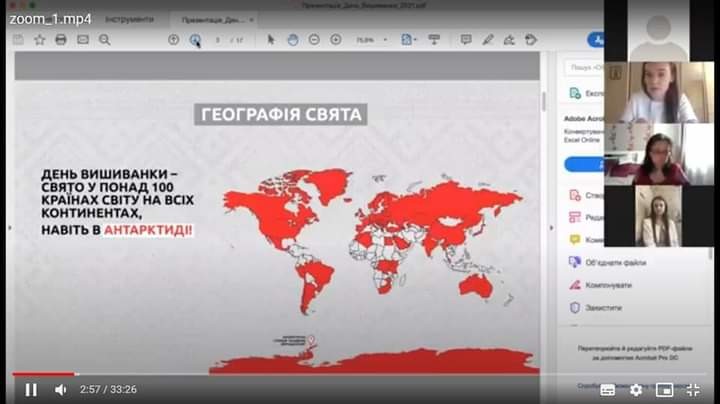Collapse the right tools pane arrow
The width and height of the screenshot is (720, 404).
coord(551,228)
